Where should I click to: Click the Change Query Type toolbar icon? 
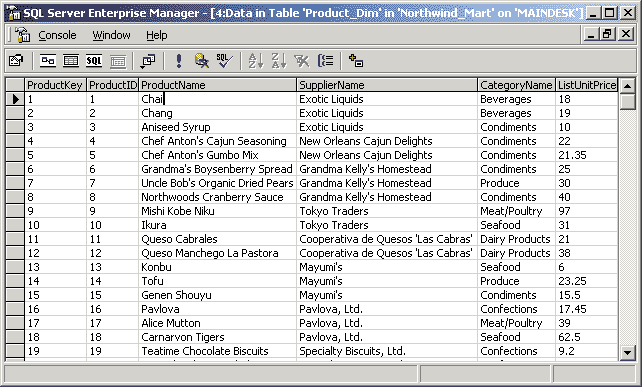(x=147, y=61)
